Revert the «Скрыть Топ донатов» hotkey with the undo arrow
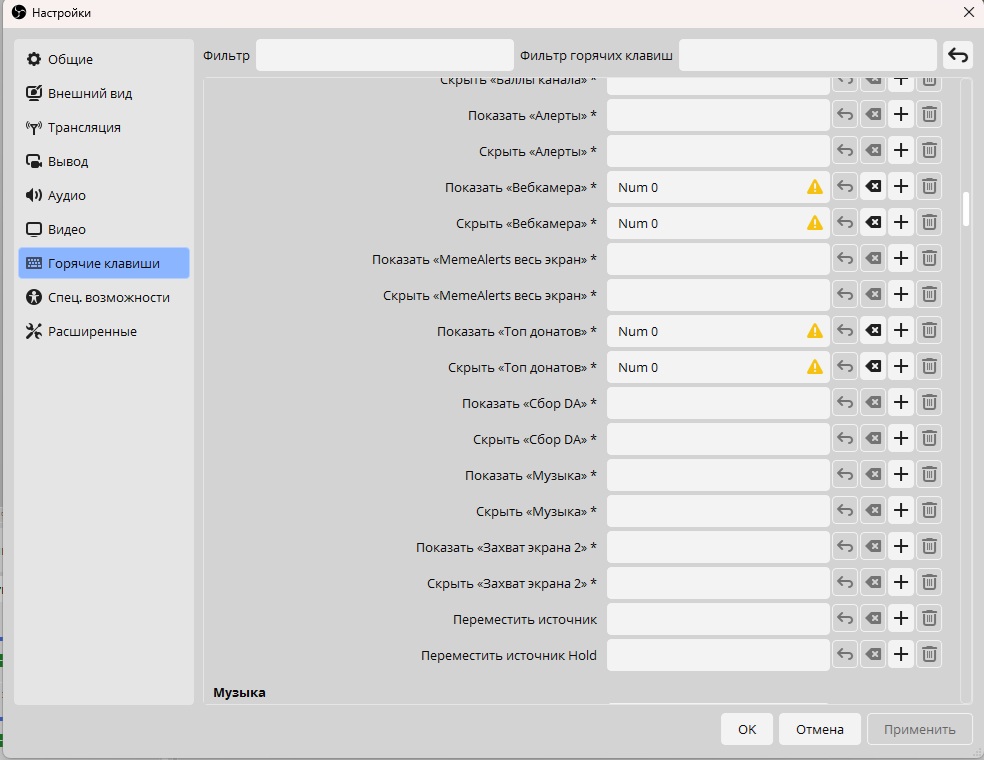Screen dimensions: 984x760 coord(845,366)
